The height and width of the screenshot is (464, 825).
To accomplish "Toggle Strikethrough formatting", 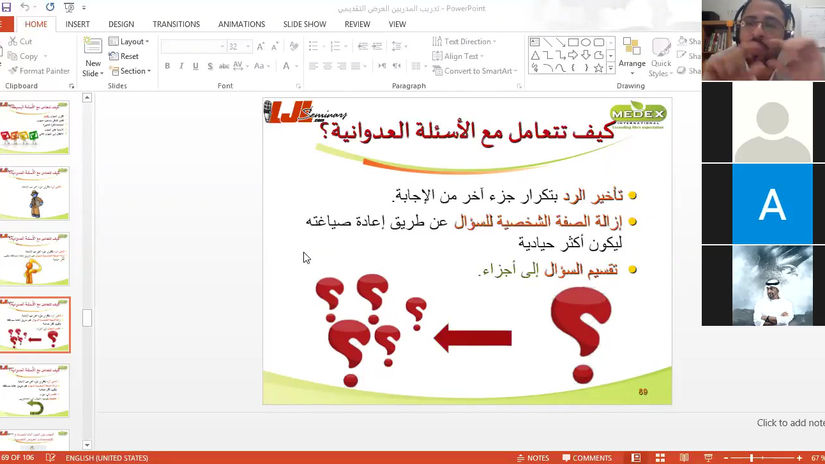I will click(224, 66).
